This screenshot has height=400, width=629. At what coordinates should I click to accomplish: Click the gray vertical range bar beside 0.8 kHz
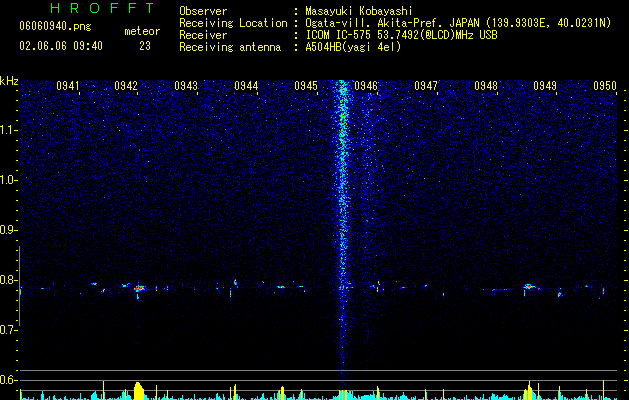(x=19, y=286)
